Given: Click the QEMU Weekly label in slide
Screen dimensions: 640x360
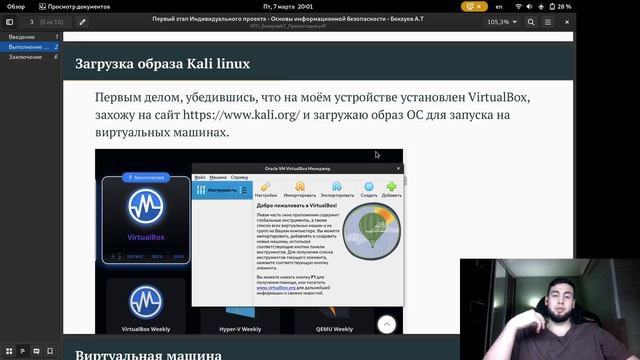Looking at the screenshot, I should 334,329.
